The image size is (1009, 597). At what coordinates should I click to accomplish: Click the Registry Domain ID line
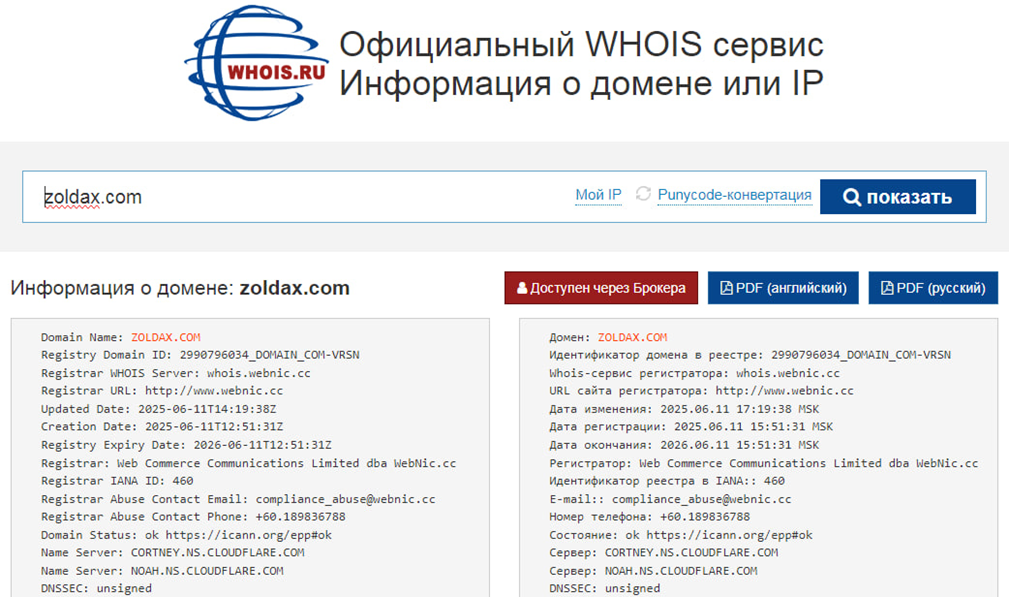[200, 355]
